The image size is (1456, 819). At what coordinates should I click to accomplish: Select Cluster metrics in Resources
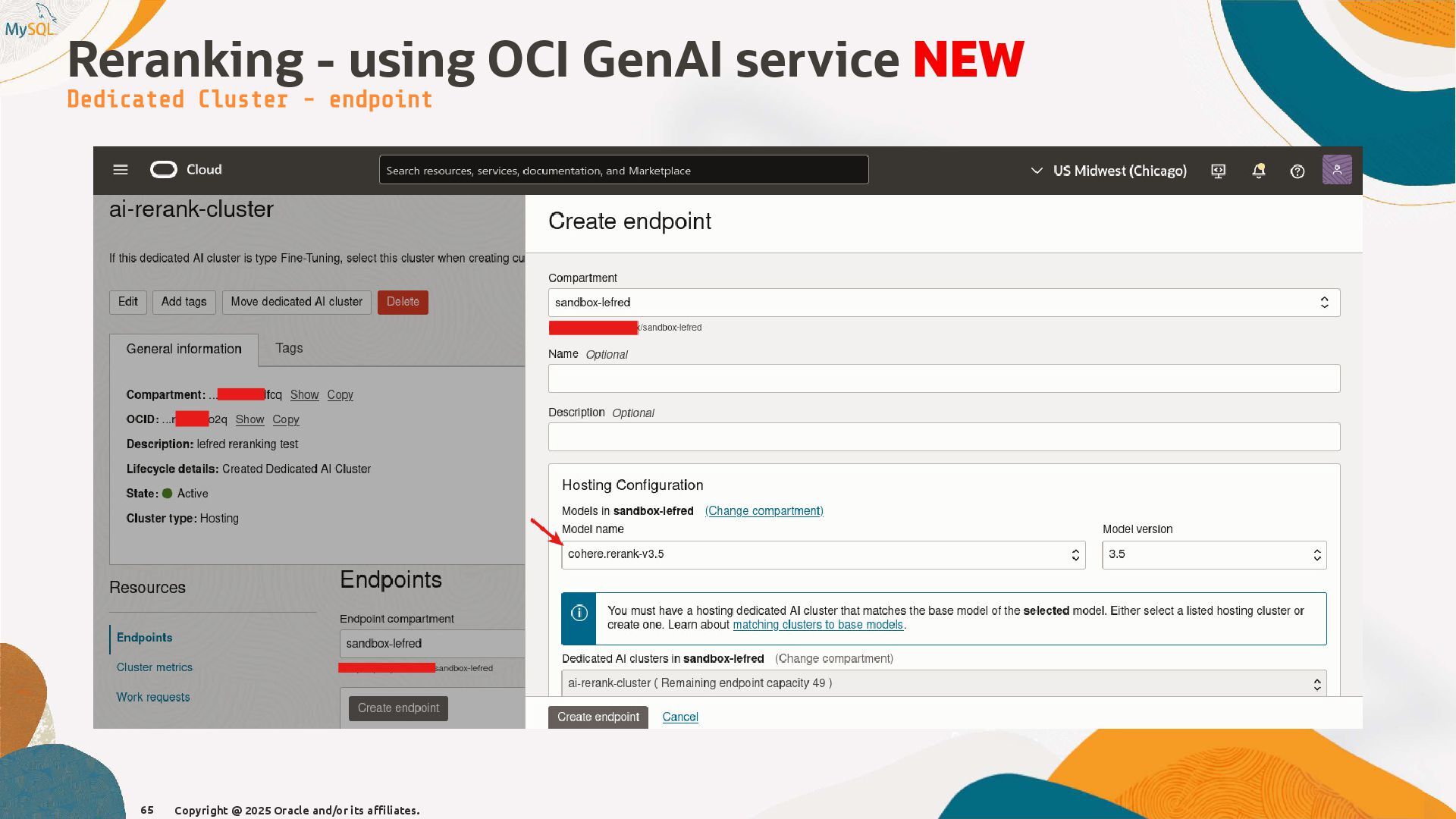pos(155,667)
